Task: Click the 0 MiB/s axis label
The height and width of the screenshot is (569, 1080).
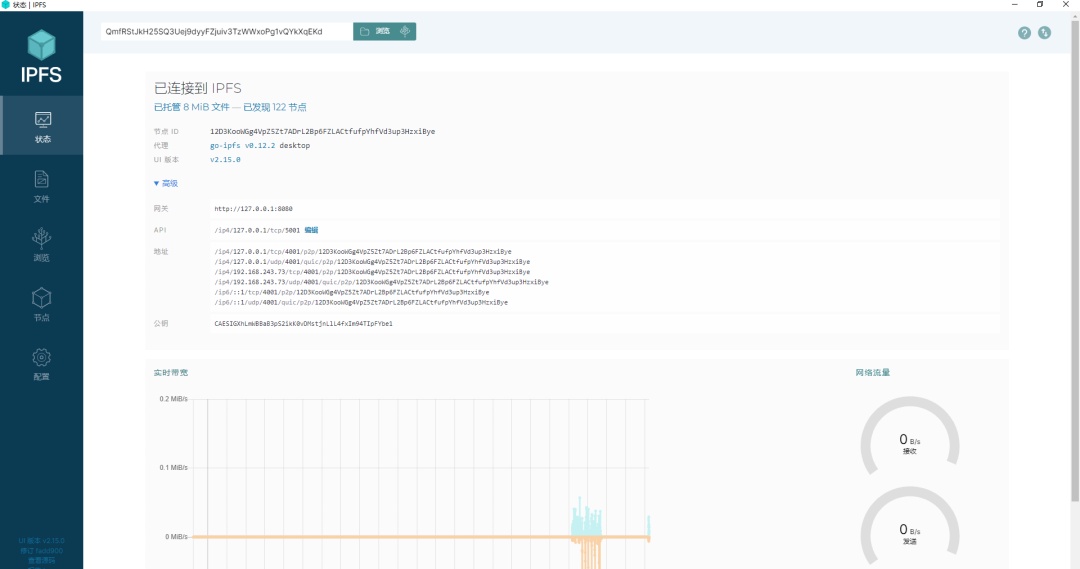Action: click(x=176, y=537)
